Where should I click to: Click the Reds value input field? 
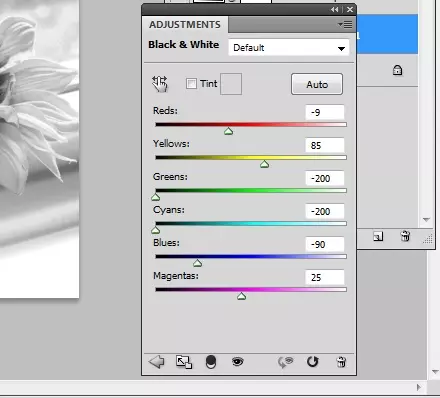(x=325, y=112)
